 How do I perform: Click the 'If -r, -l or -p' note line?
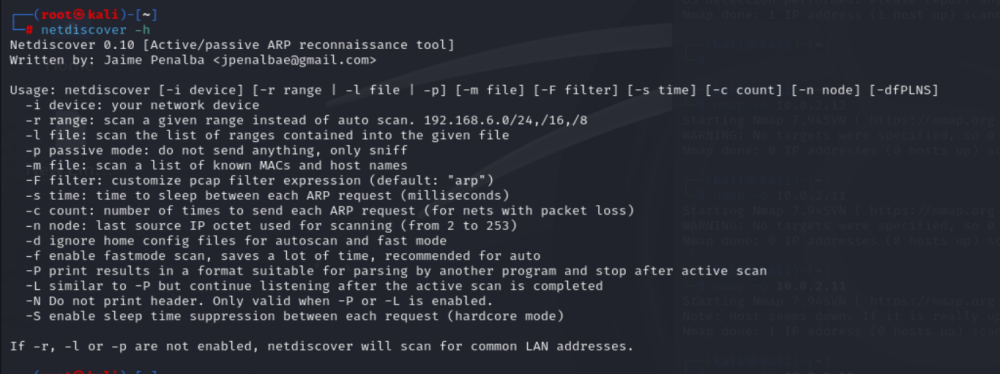[x=322, y=346]
